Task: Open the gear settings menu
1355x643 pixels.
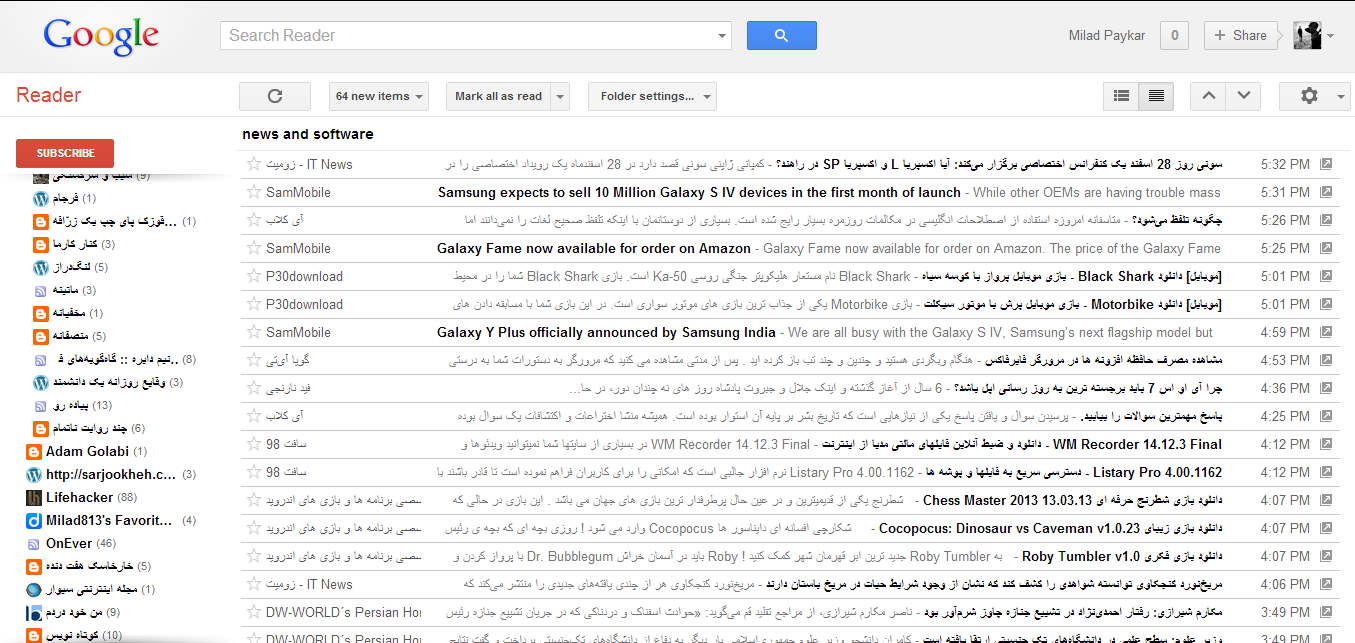Action: tap(1314, 96)
